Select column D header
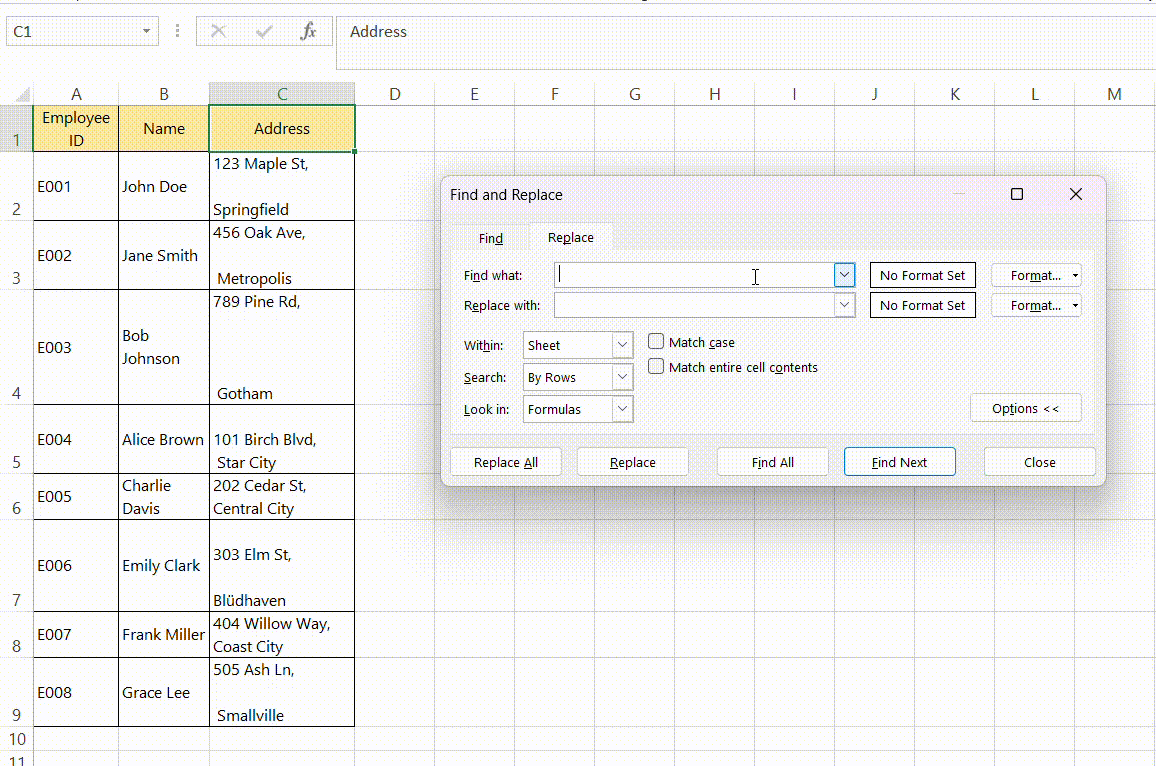This screenshot has height=766, width=1156. pos(394,94)
